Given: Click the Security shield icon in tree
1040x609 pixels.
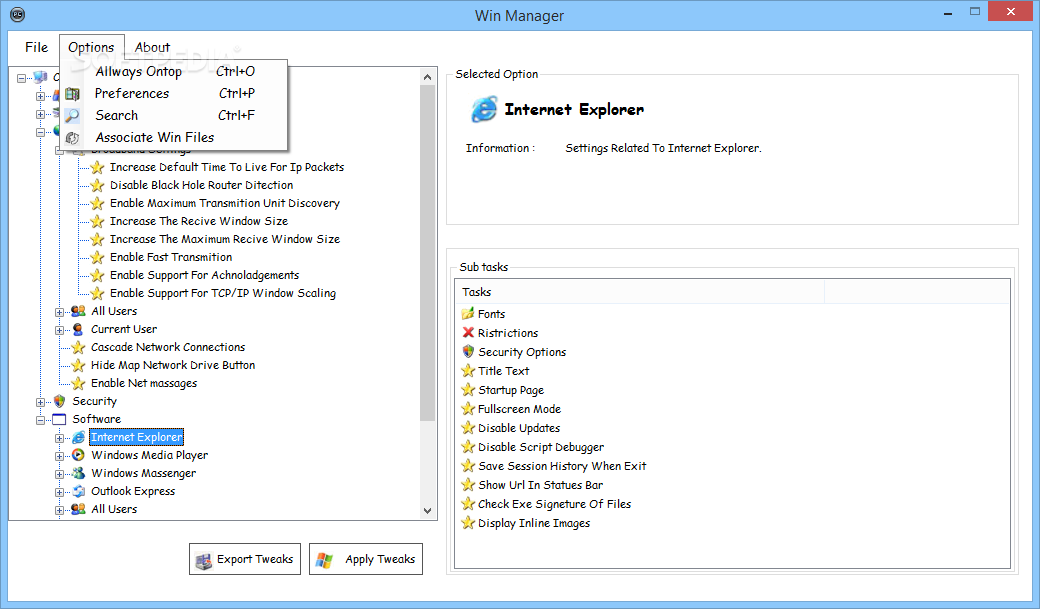Looking at the screenshot, I should pos(60,401).
